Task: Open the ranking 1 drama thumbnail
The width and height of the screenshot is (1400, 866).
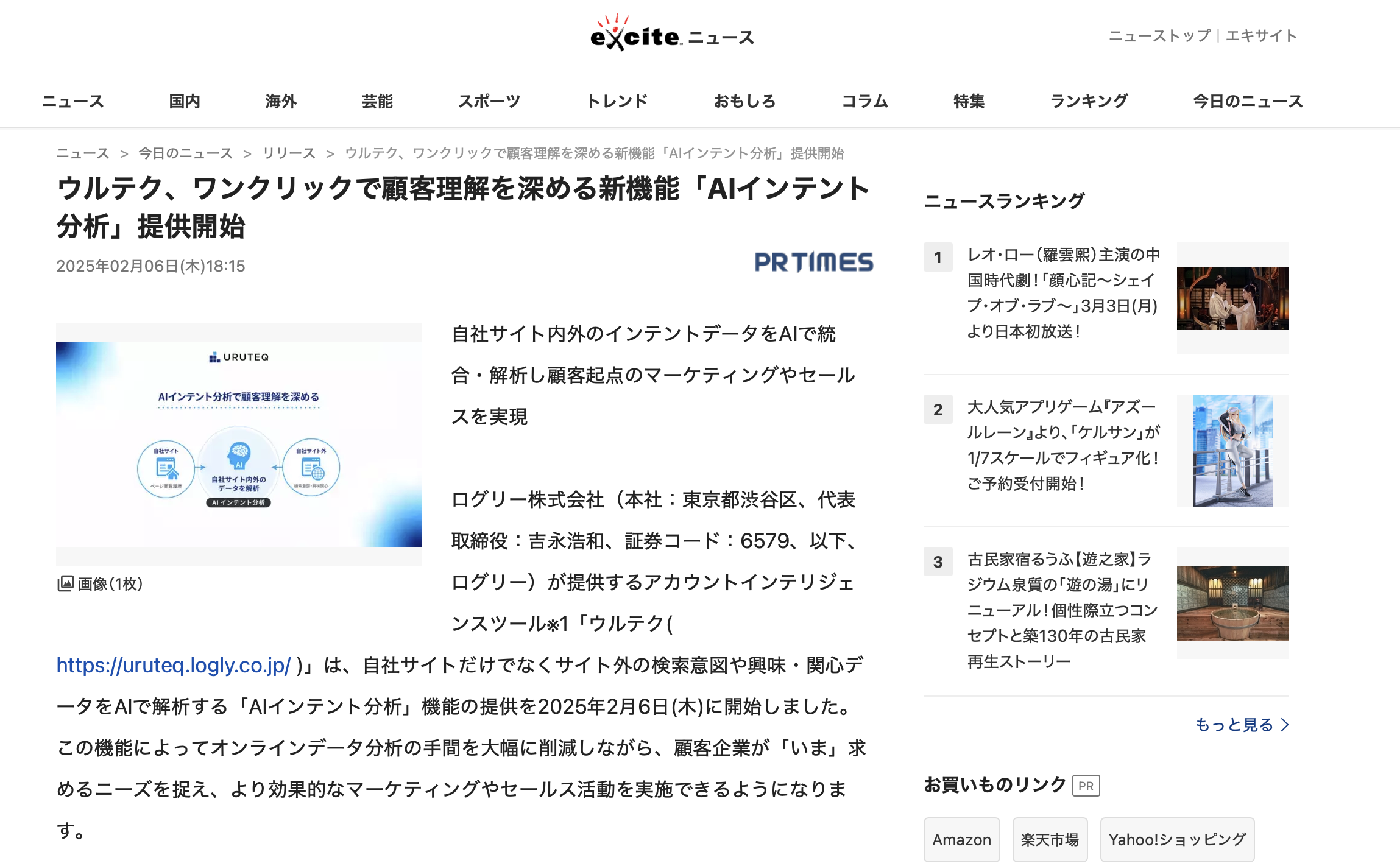Action: coord(1233,298)
